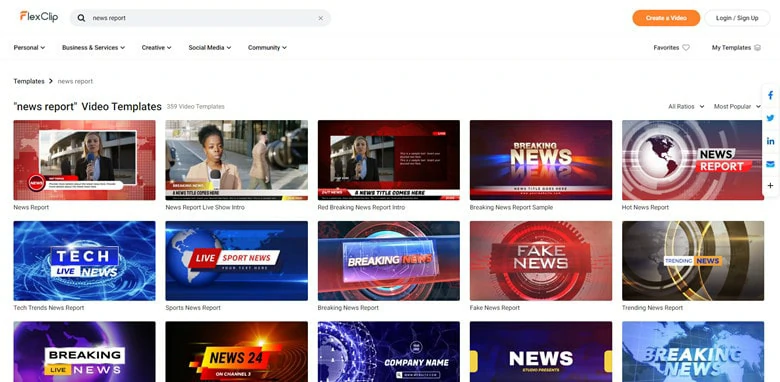Open the All Ratios dropdown

686,106
